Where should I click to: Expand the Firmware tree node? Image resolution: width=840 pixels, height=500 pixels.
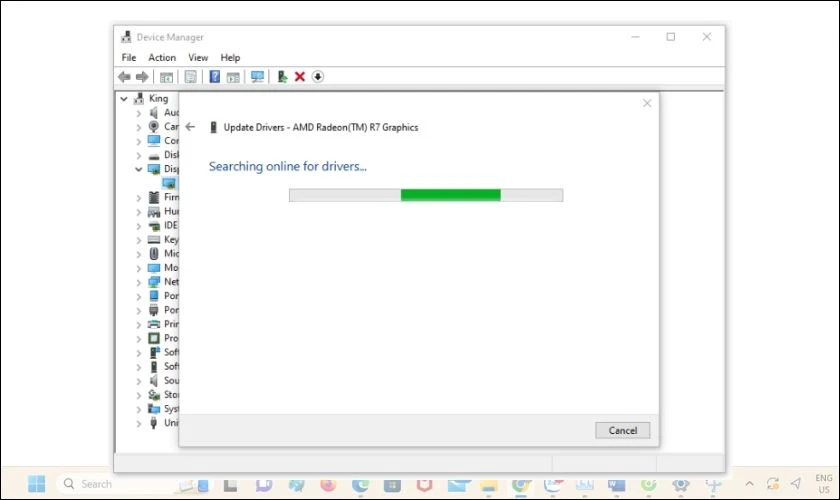(138, 198)
